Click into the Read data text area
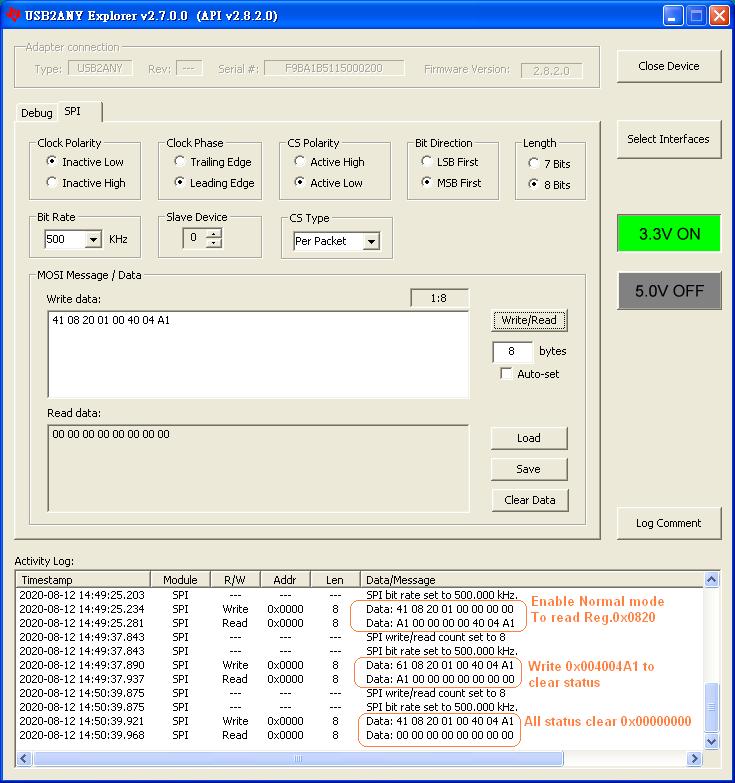 258,468
